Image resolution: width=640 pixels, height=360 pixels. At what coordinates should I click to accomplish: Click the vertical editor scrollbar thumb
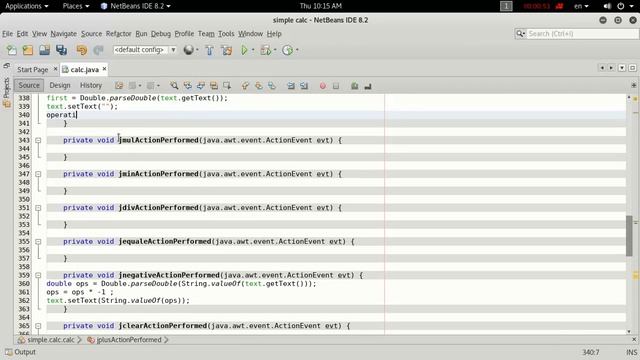tap(629, 236)
